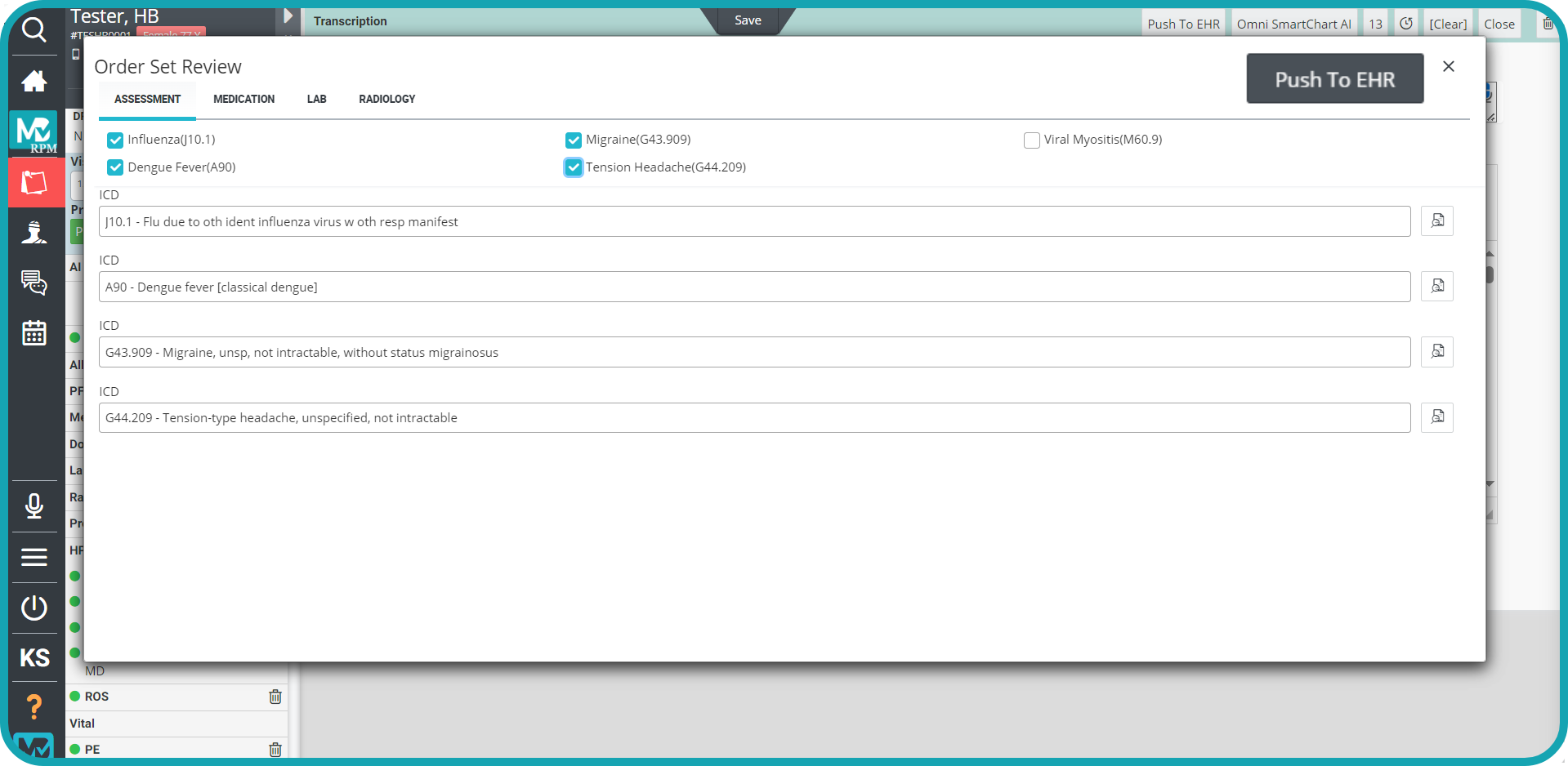Viewport: 1568px width, 766px height.
Task: Select the Vital section row
Action: coord(176,724)
